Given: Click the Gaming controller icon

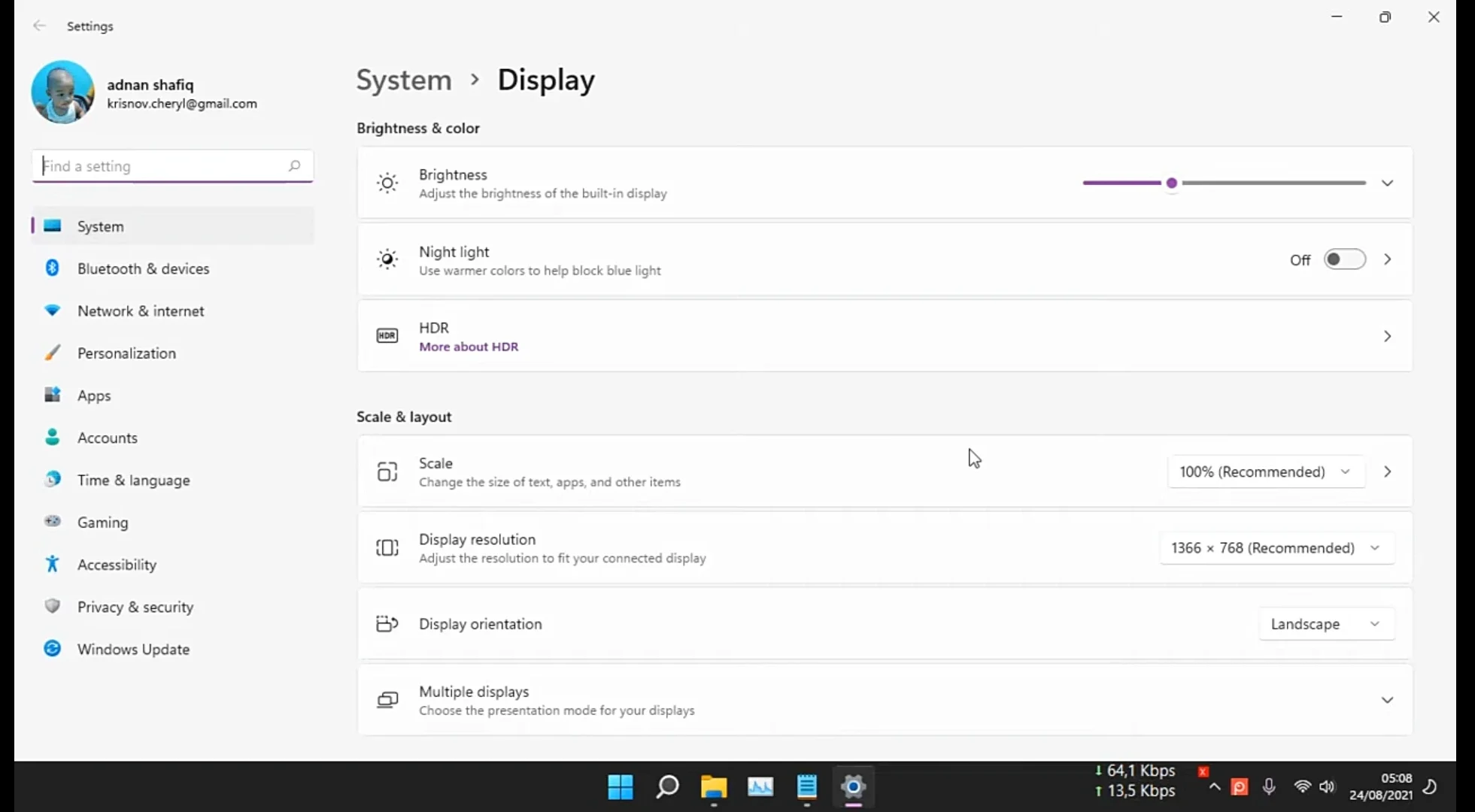Looking at the screenshot, I should (x=52, y=521).
